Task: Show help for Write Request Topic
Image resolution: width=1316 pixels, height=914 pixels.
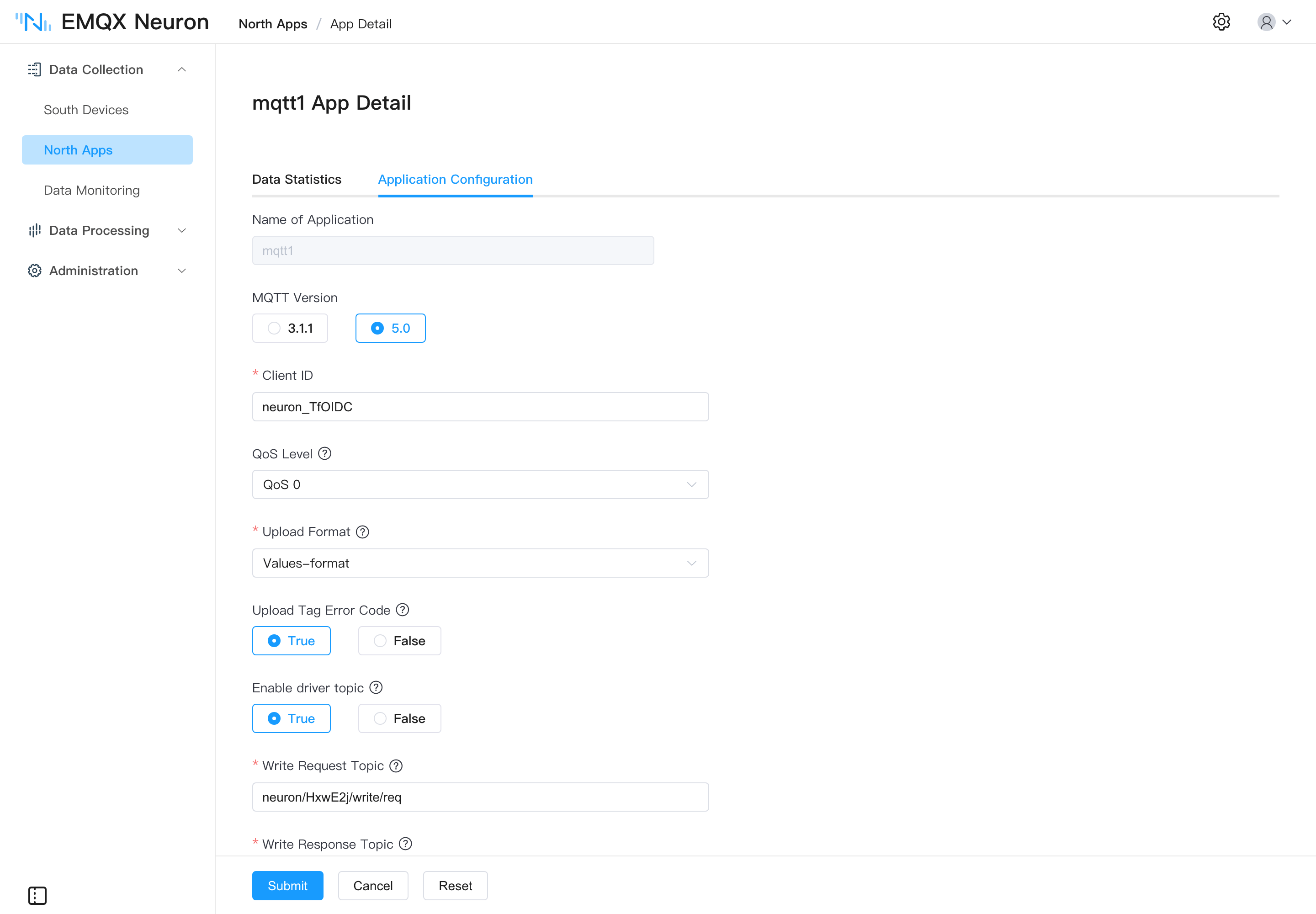Action: 396,765
